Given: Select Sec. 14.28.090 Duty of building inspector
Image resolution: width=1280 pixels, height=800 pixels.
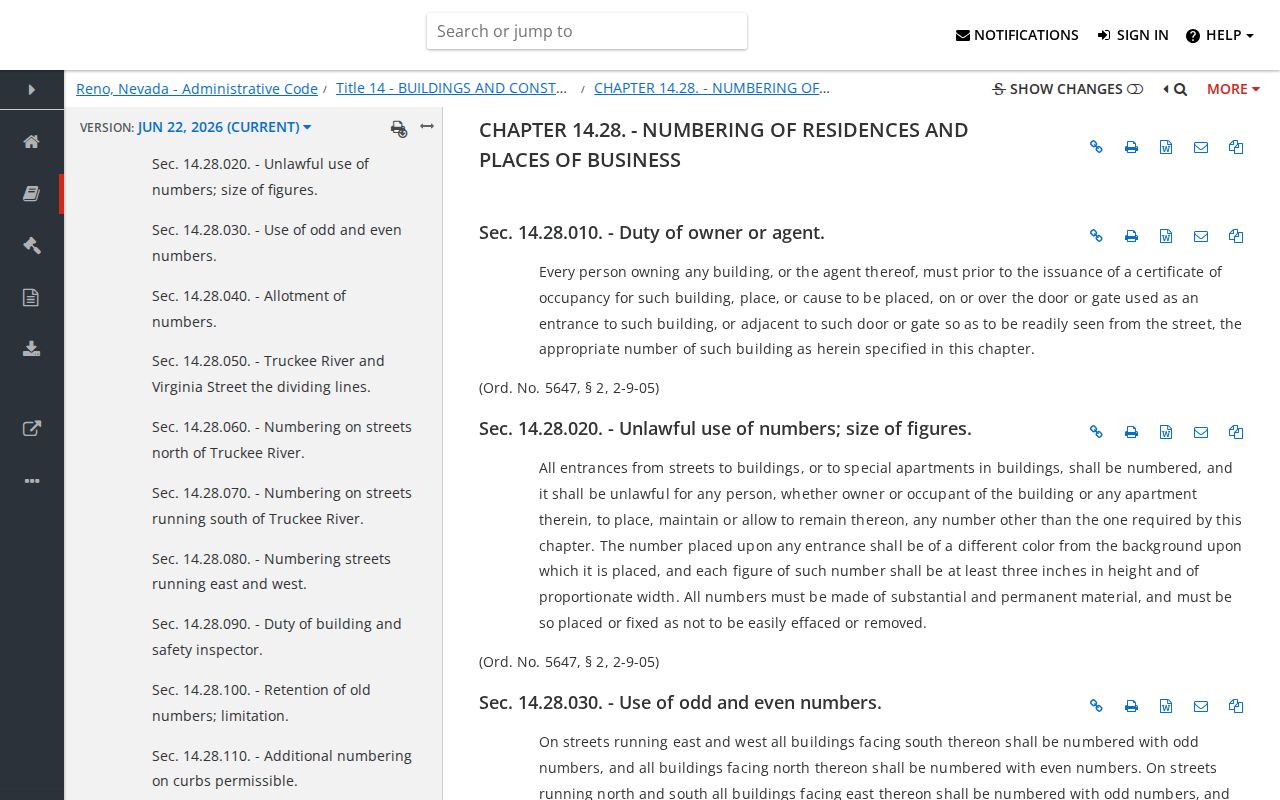Looking at the screenshot, I should (277, 637).
